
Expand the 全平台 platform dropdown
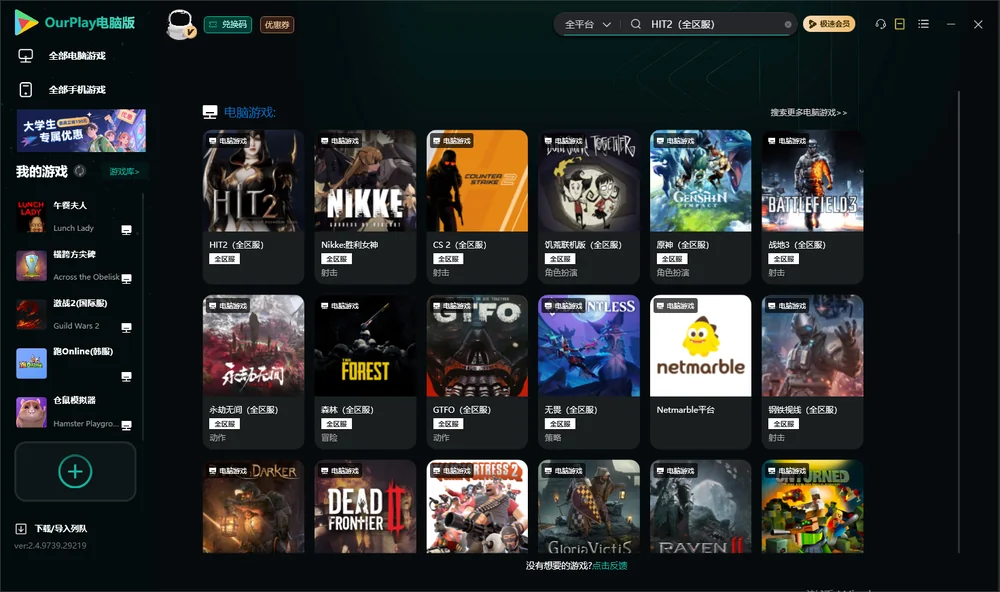click(587, 24)
